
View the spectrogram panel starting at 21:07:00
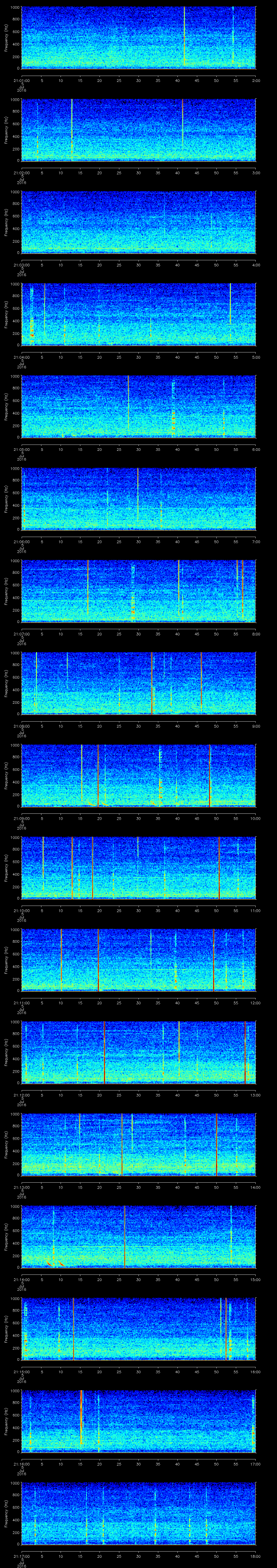[139, 591]
